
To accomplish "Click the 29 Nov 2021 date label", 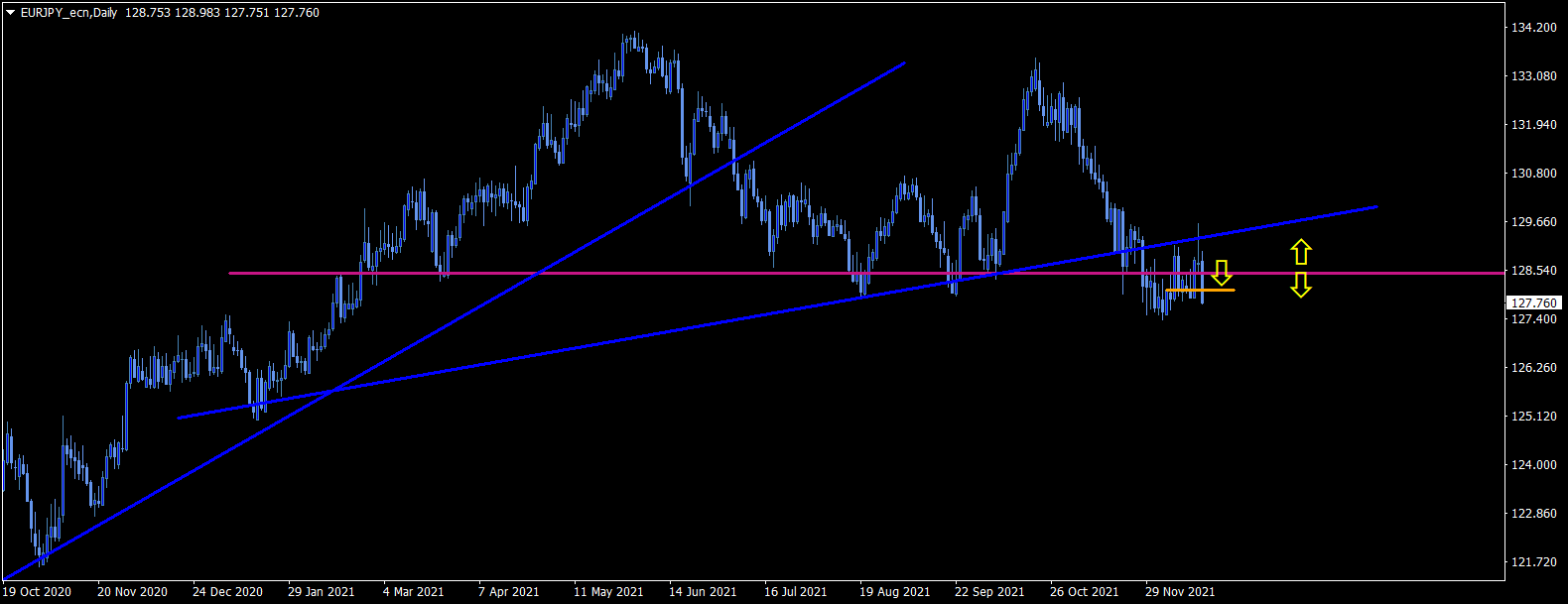I will [1180, 592].
